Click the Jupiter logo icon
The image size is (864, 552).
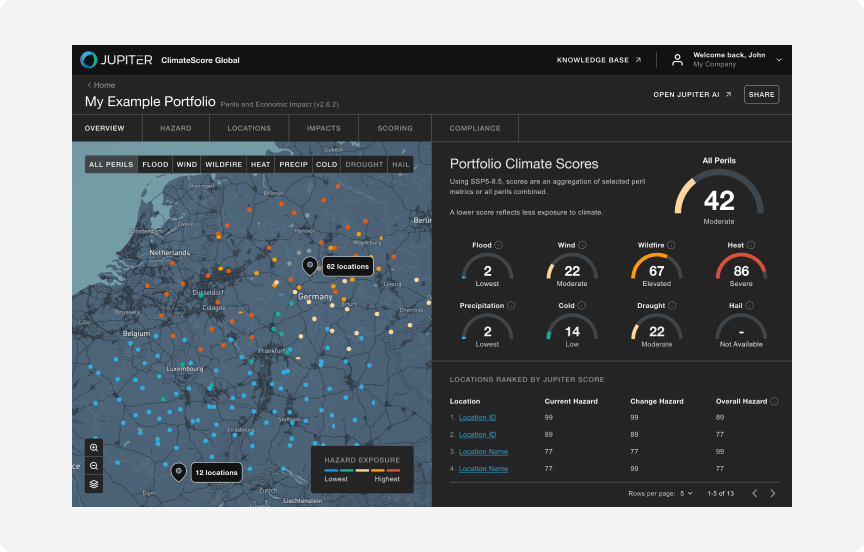pos(89,59)
